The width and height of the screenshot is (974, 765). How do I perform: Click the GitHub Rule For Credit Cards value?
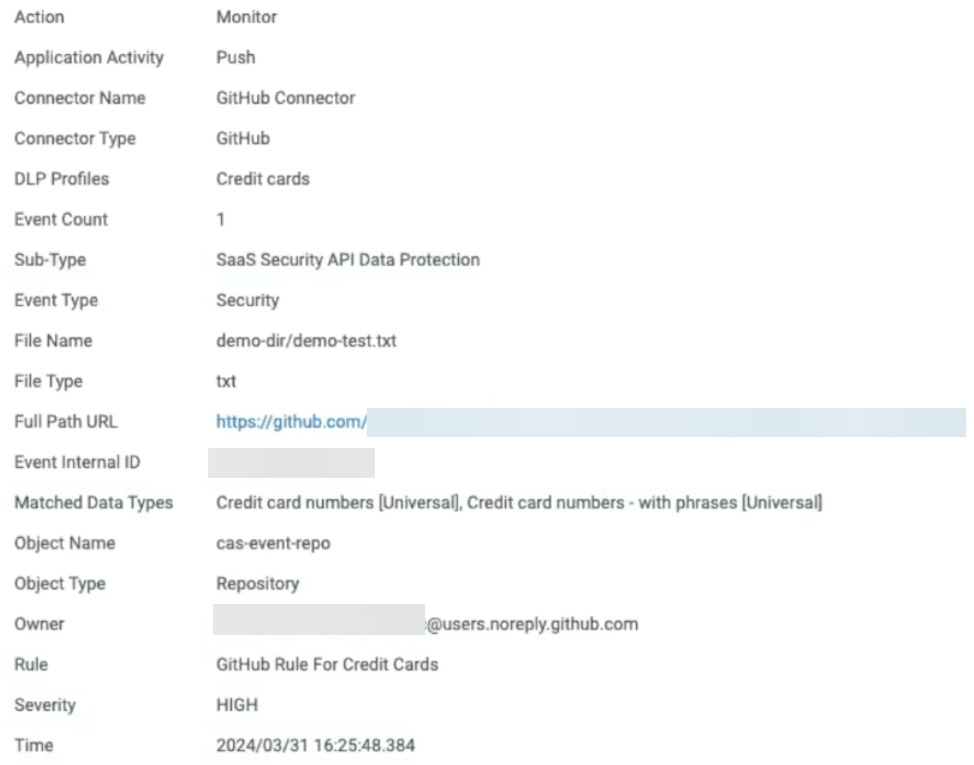[x=327, y=664]
